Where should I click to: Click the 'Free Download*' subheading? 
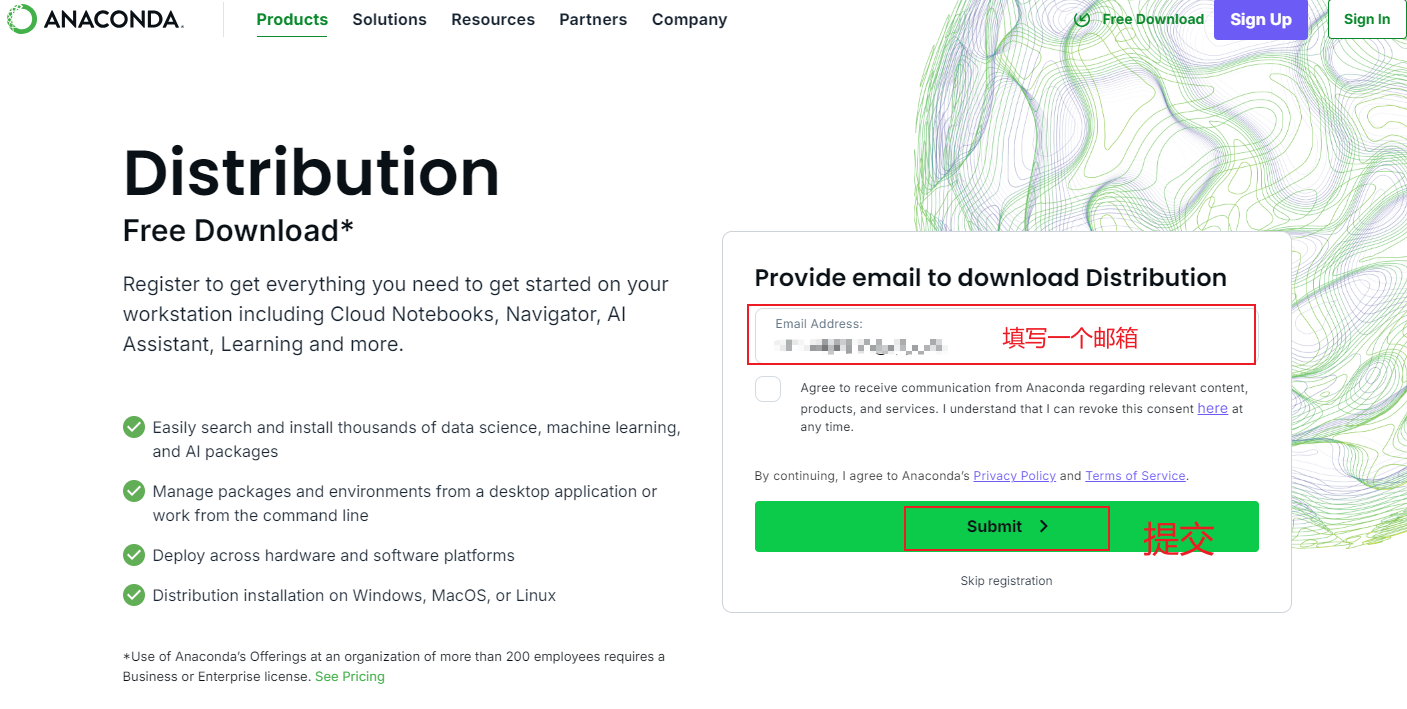point(238,231)
